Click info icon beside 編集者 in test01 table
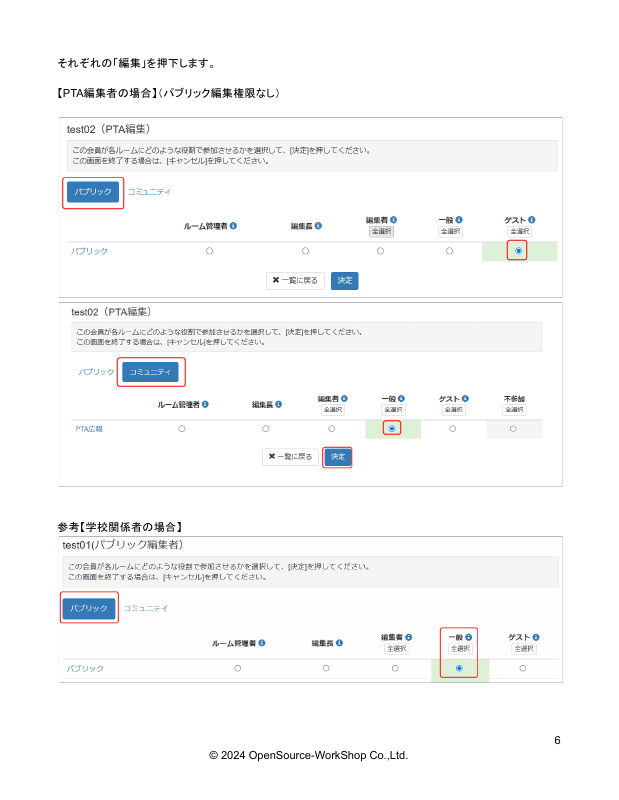The height and width of the screenshot is (800, 619). pos(409,637)
